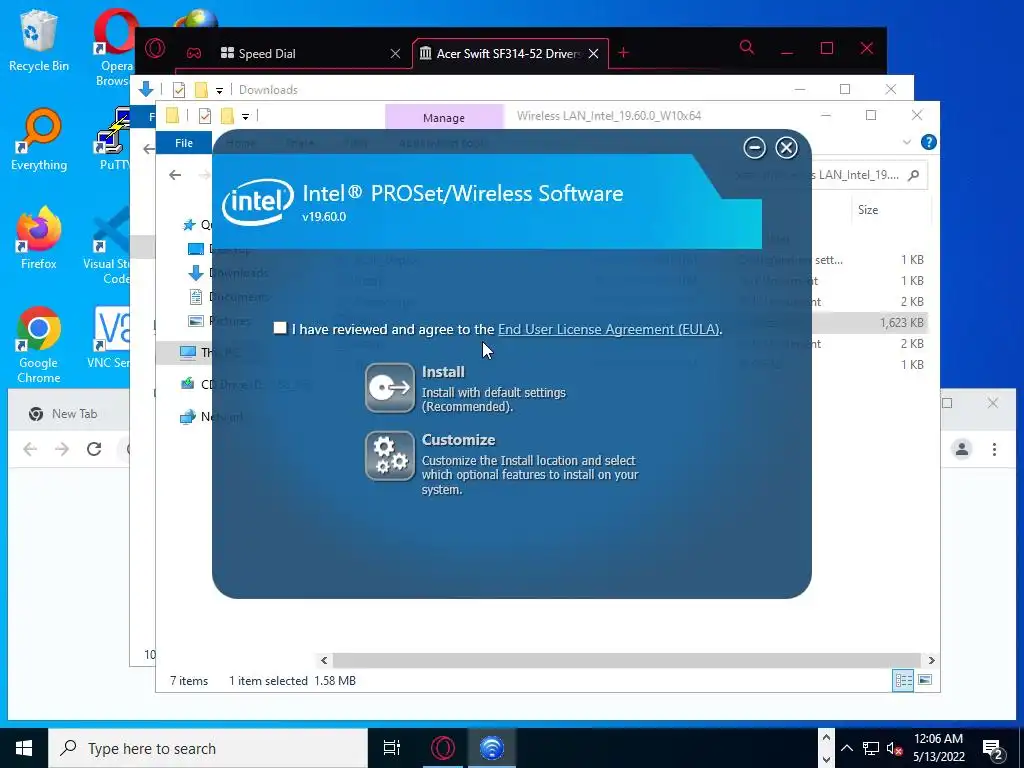Sort files by the Size column header

[868, 210]
